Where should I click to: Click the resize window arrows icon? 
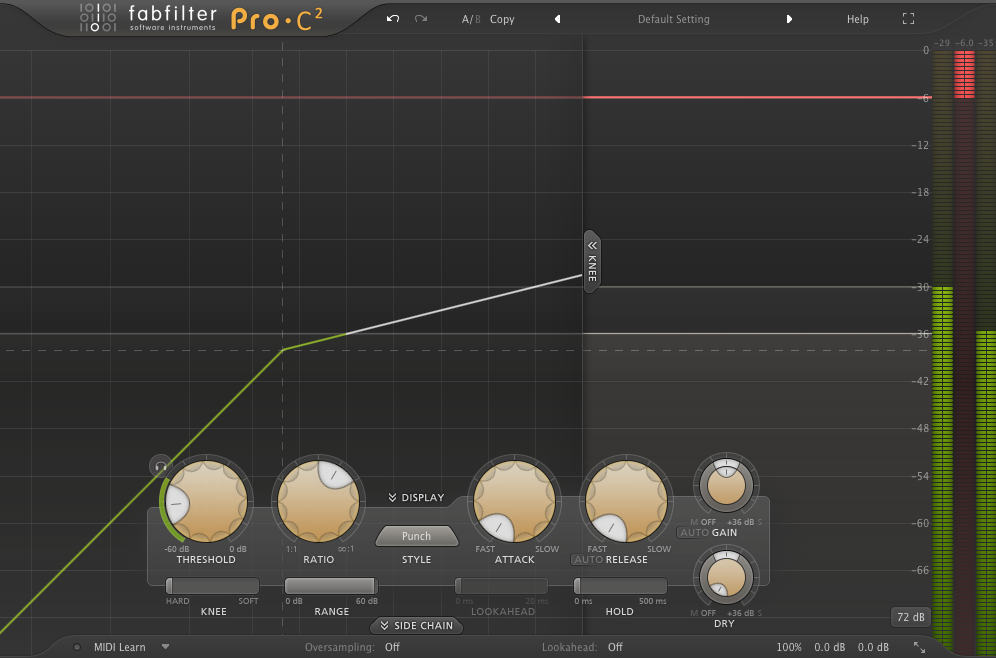coord(919,647)
